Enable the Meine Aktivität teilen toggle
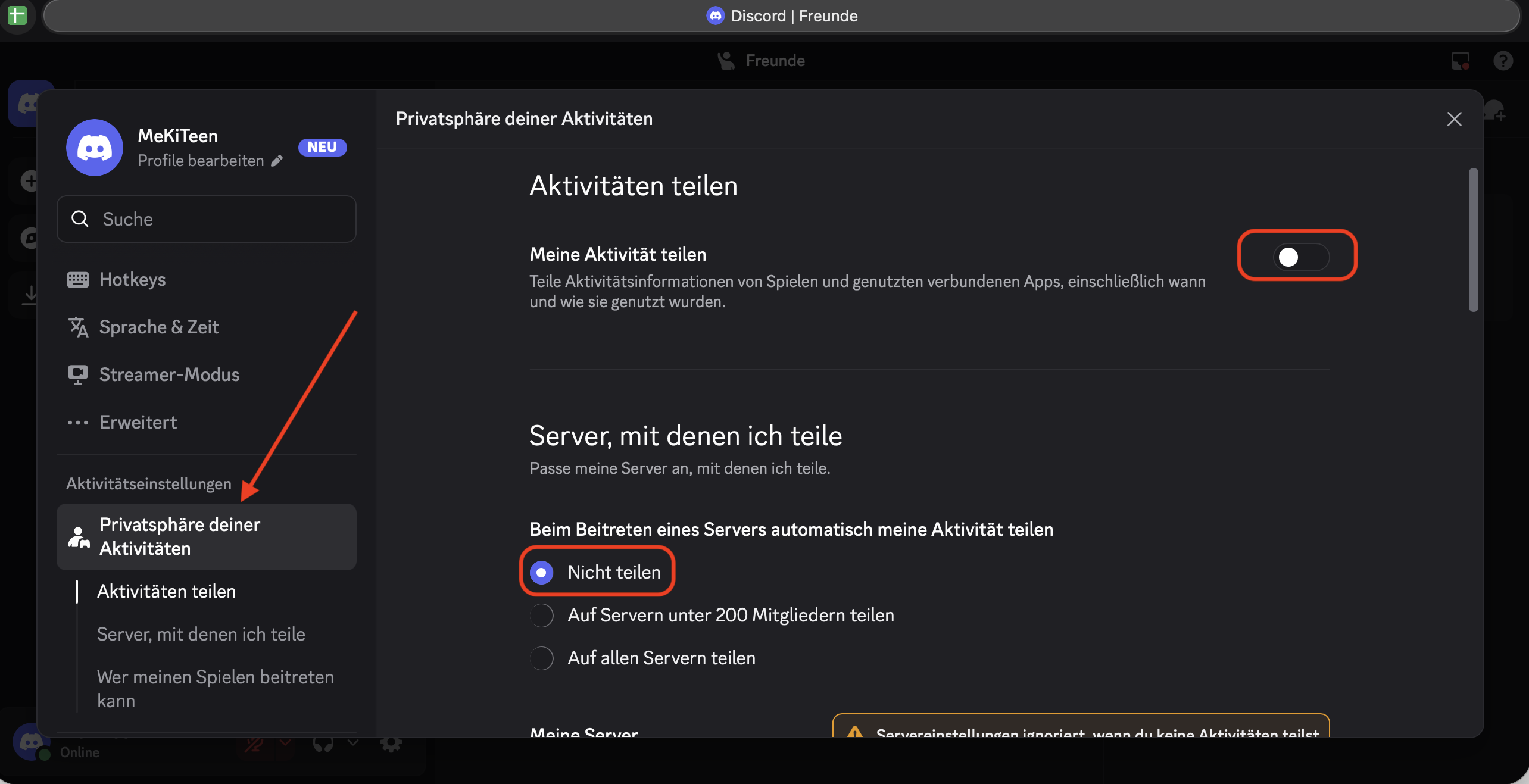Viewport: 1529px width, 784px height. (x=1300, y=257)
